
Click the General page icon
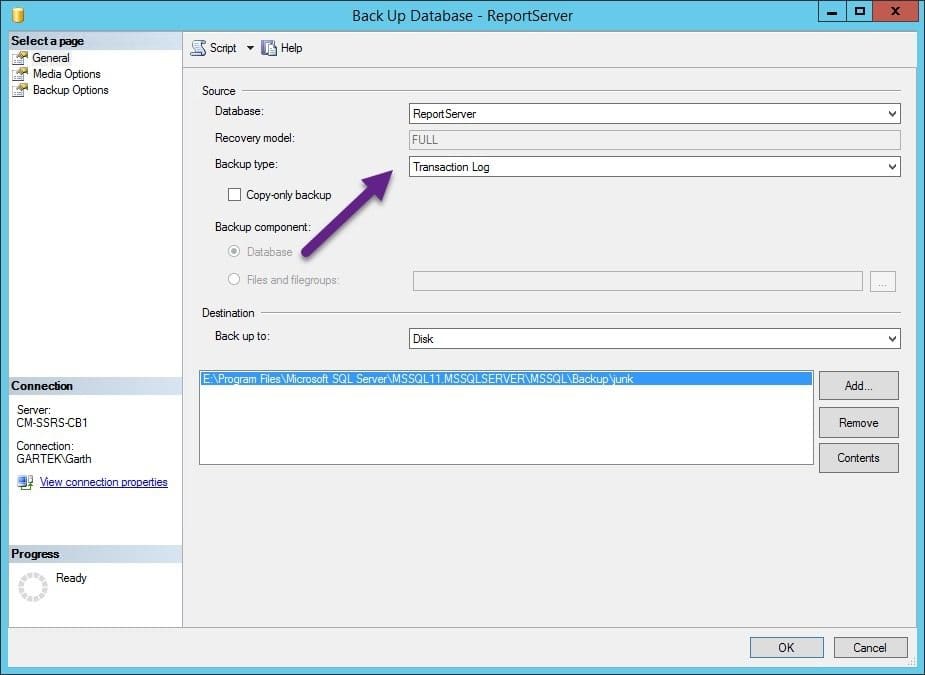coord(20,58)
